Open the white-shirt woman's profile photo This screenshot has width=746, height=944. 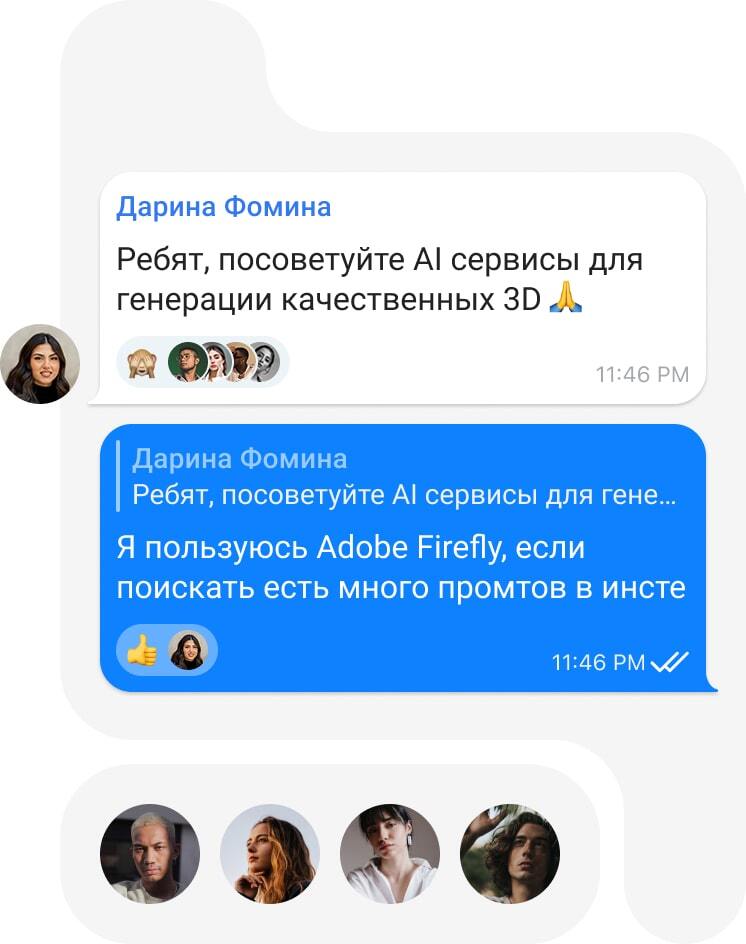pyautogui.click(x=390, y=854)
